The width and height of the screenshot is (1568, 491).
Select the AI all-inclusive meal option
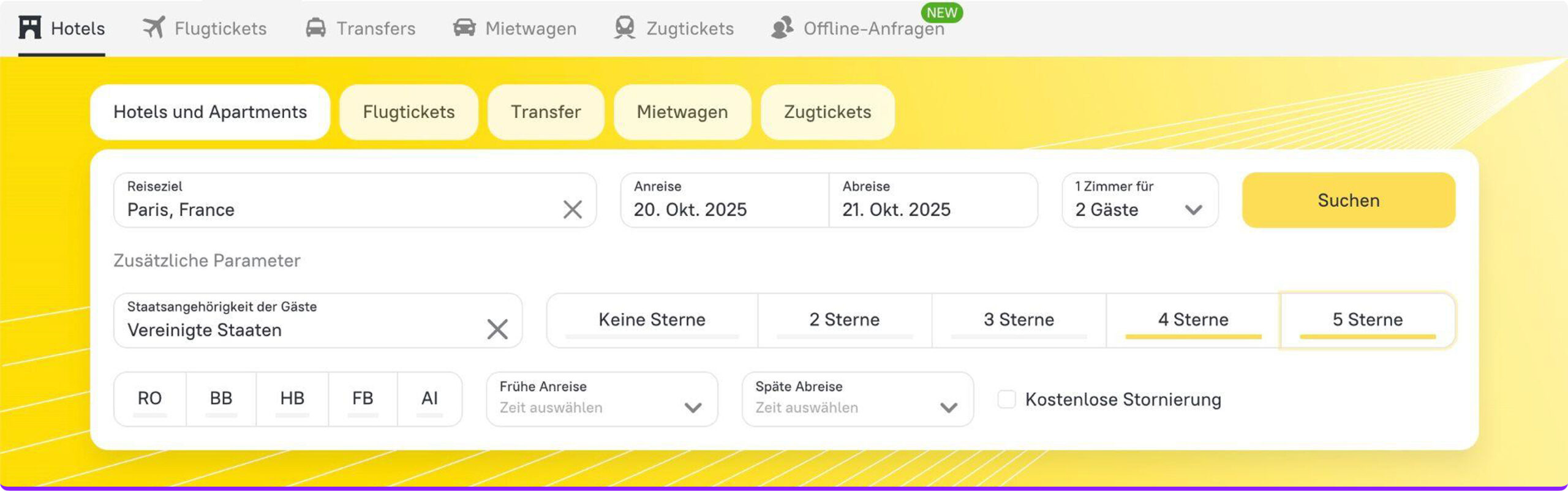point(429,399)
